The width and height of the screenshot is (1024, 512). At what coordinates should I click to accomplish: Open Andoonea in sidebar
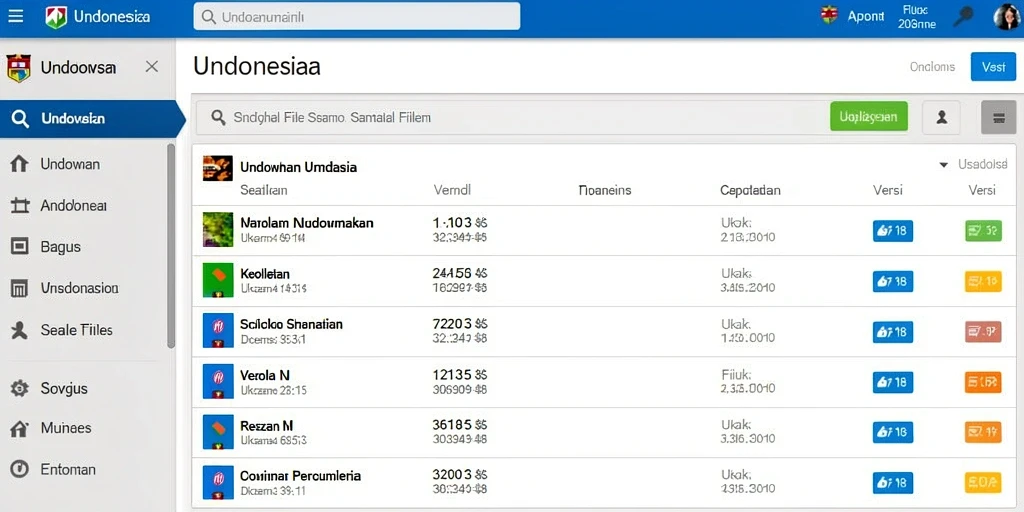[x=73, y=206]
